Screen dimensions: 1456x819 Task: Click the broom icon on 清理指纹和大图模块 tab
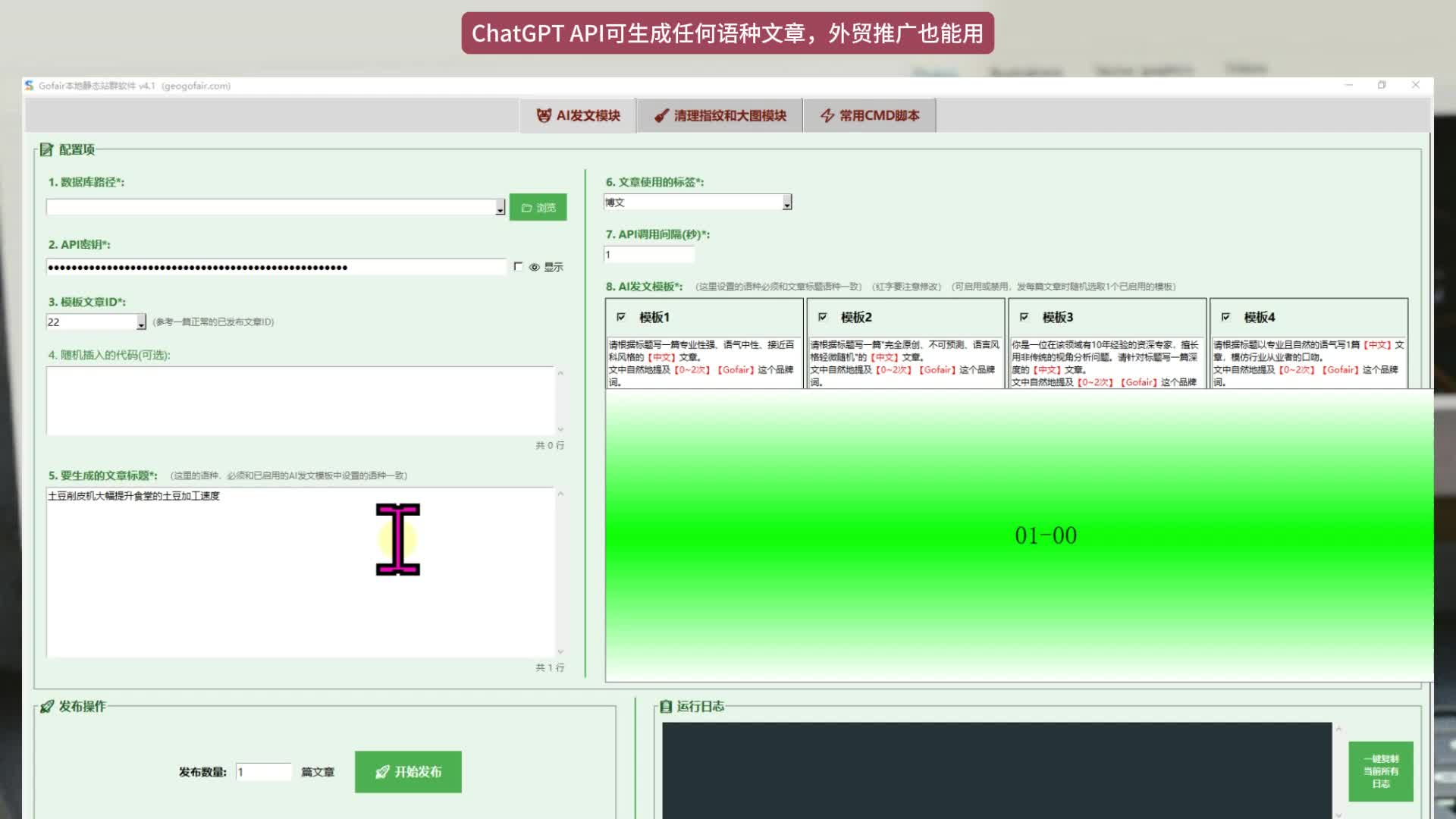661,115
